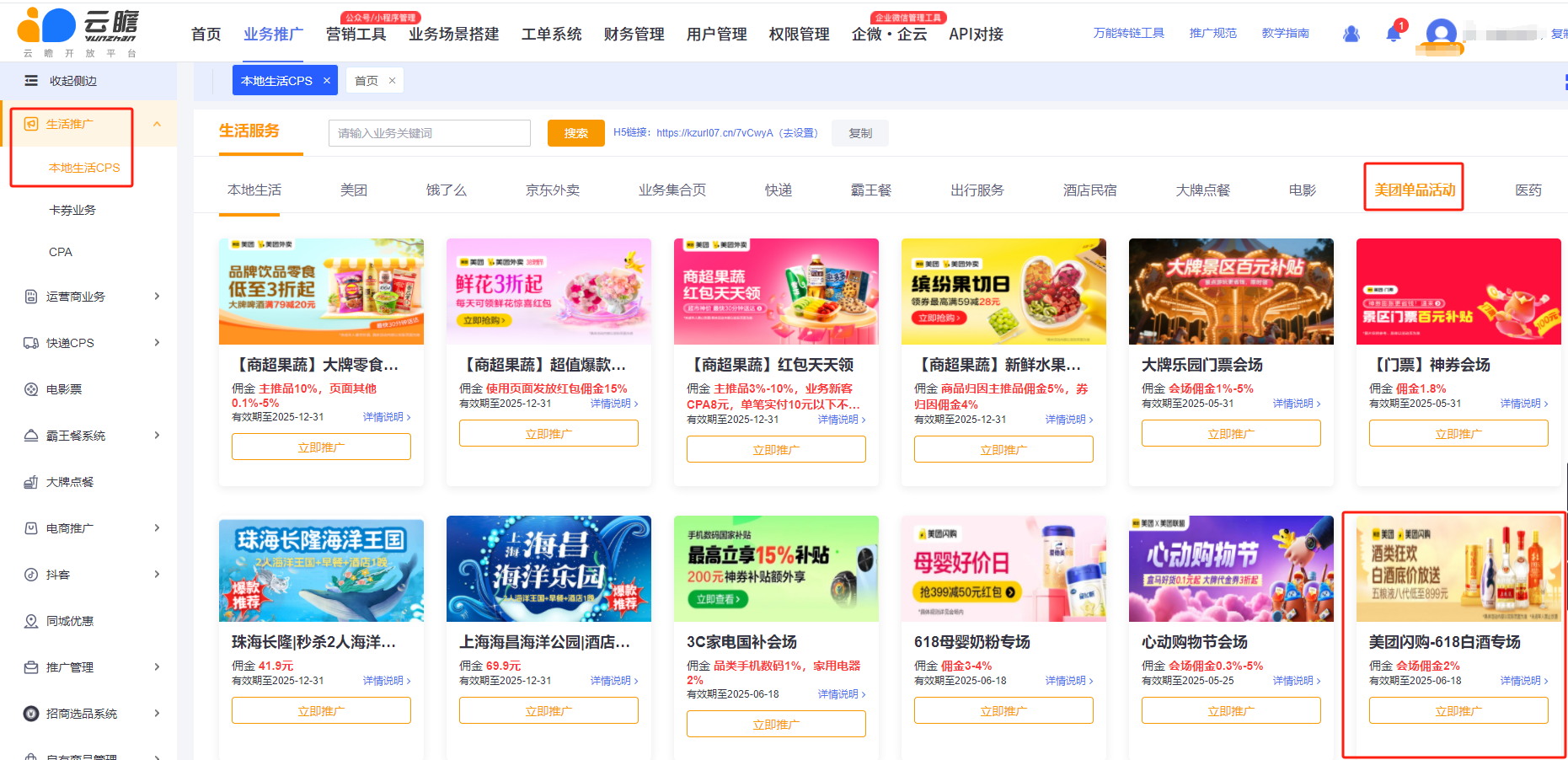This screenshot has width=1568, height=760.
Task: Open 推广规范 link
Action: pyautogui.click(x=1213, y=34)
